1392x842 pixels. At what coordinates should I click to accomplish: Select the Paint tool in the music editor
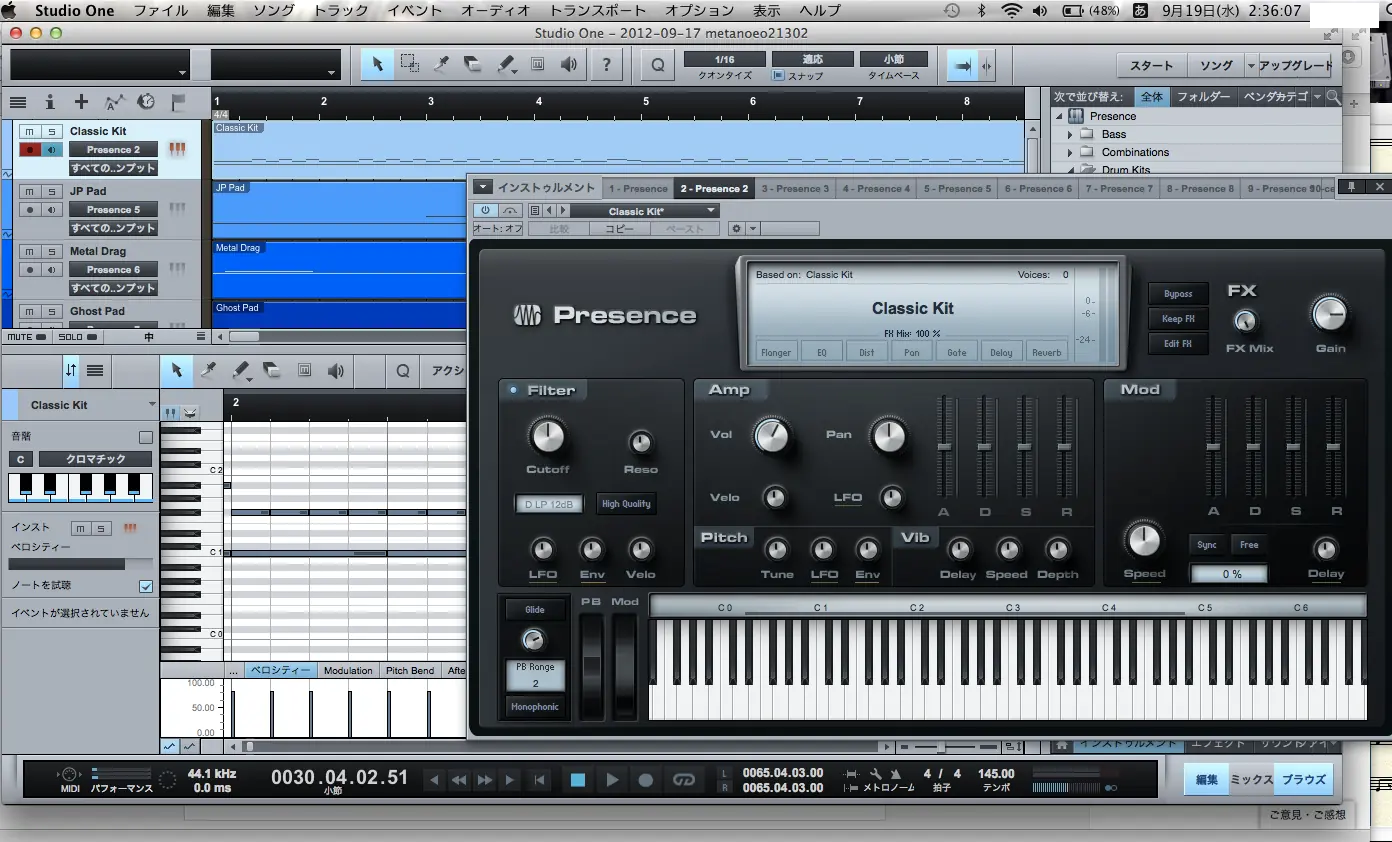(x=241, y=371)
